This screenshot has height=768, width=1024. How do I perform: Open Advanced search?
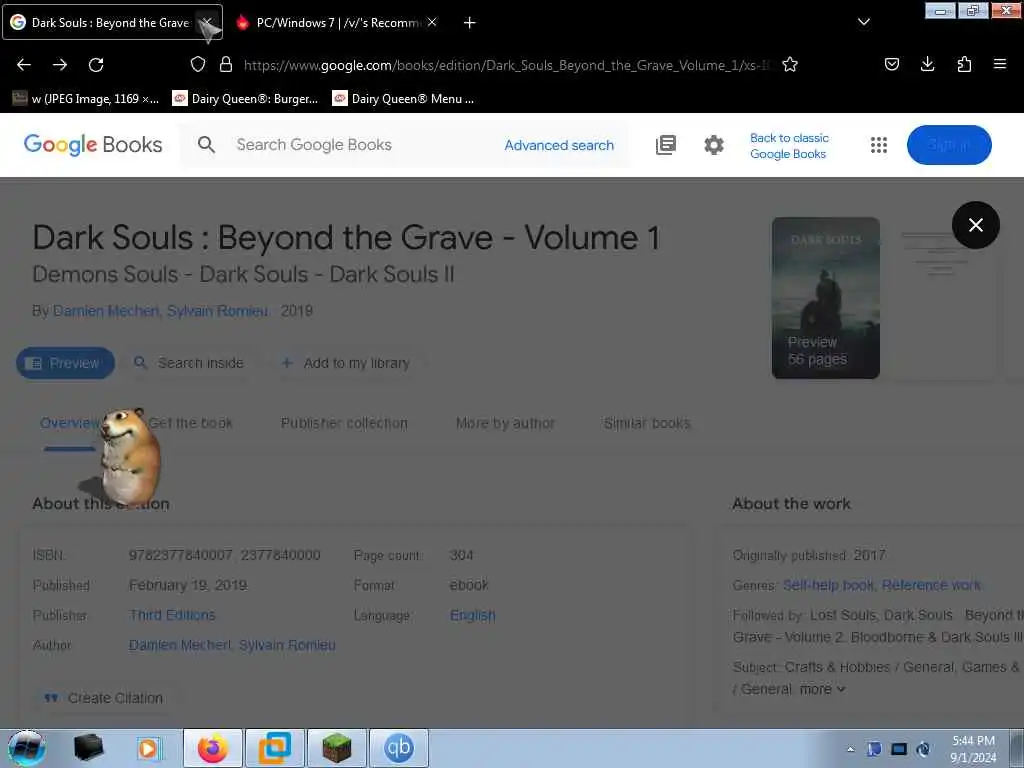[x=559, y=145]
